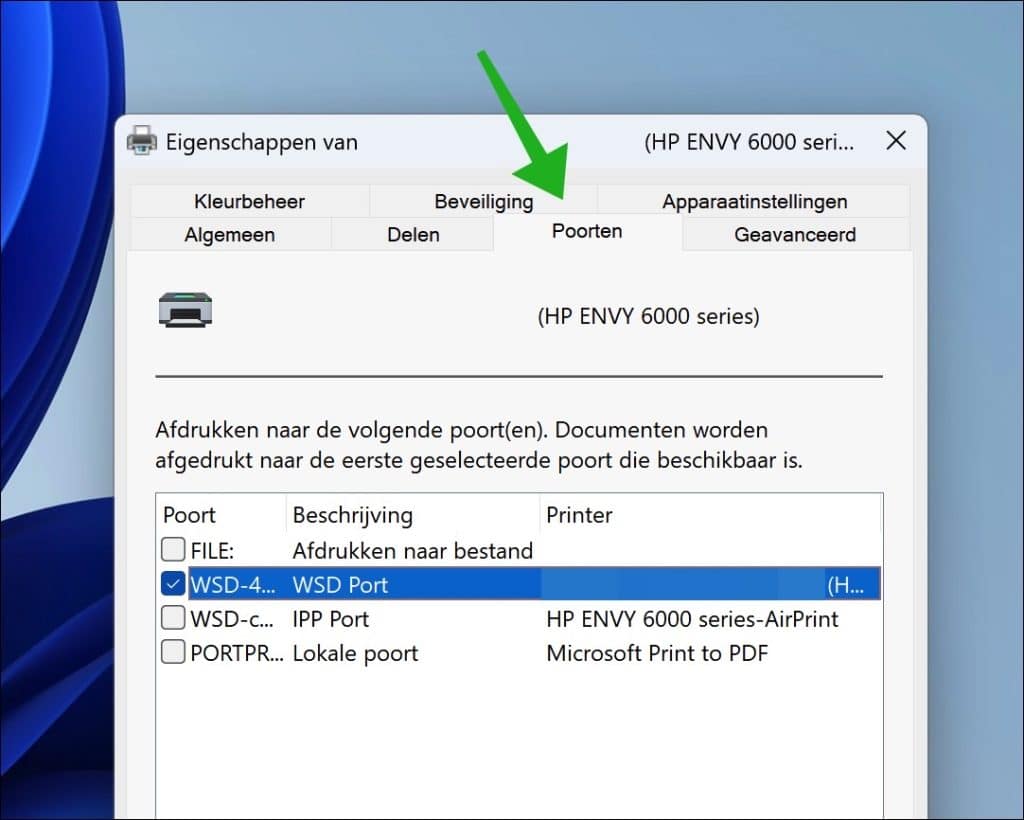Click '(HP ENVY 6000 series)' printer name label
The width and height of the screenshot is (1024, 820).
point(648,316)
